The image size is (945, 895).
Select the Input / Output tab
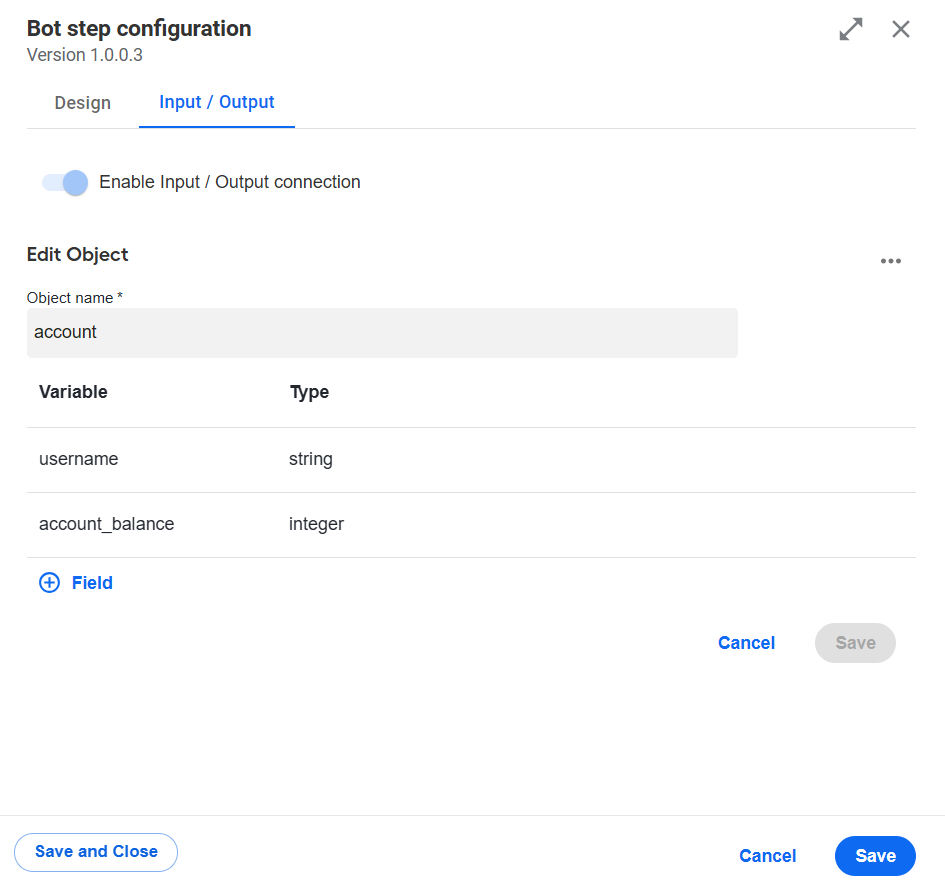pyautogui.click(x=216, y=102)
